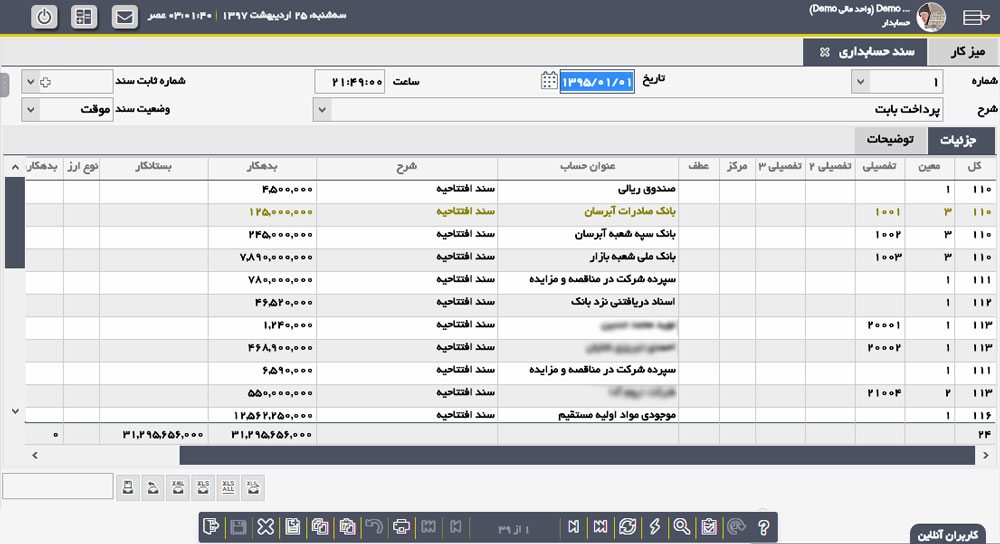Click the XLS export icon below the grid
Image resolution: width=1000 pixels, height=544 pixels.
point(203,488)
